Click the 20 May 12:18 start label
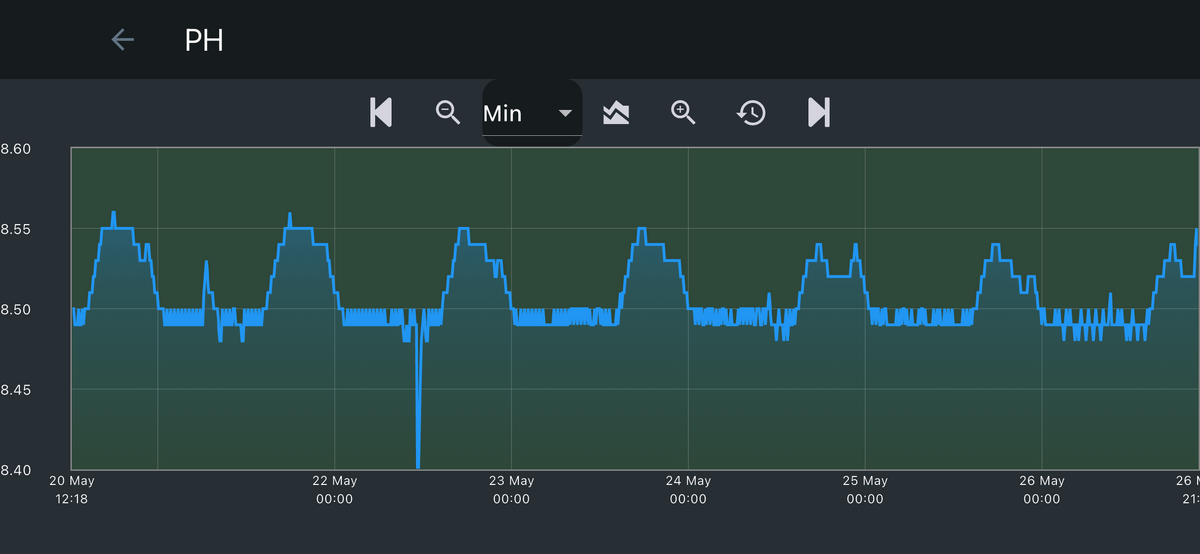 [71, 490]
